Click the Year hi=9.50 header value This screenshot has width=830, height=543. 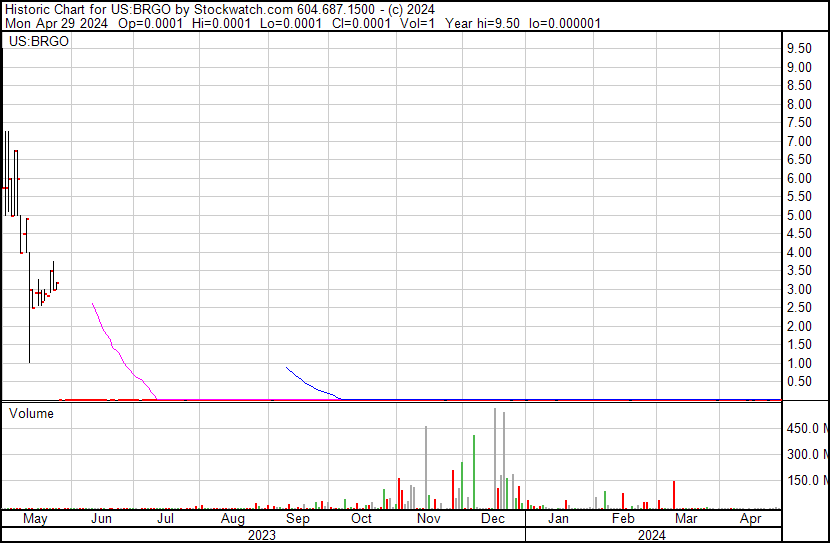(x=482, y=24)
